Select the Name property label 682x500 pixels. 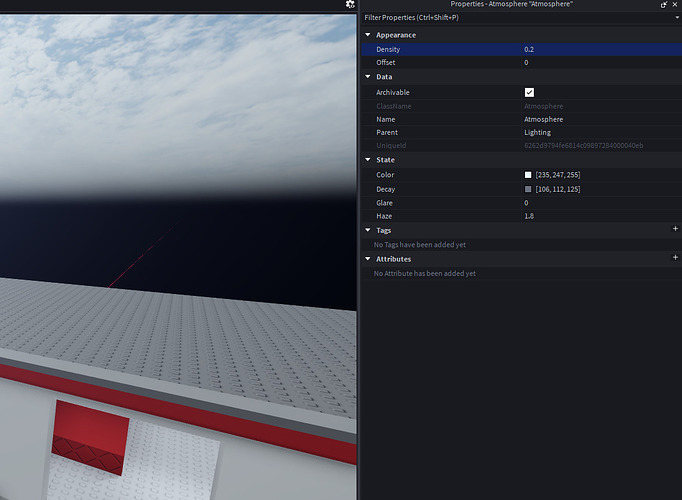pos(386,119)
